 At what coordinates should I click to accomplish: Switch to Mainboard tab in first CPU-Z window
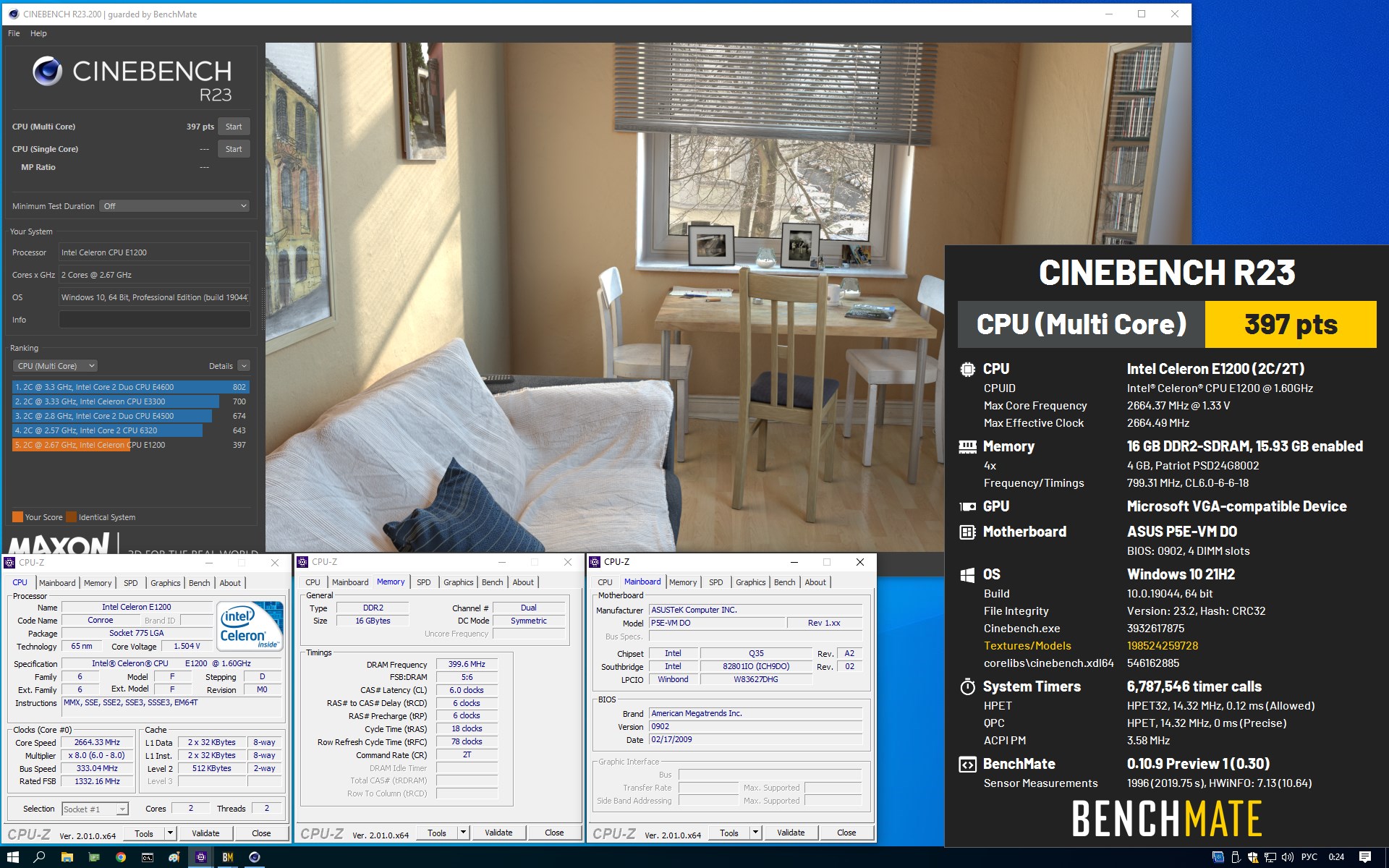pyautogui.click(x=57, y=583)
